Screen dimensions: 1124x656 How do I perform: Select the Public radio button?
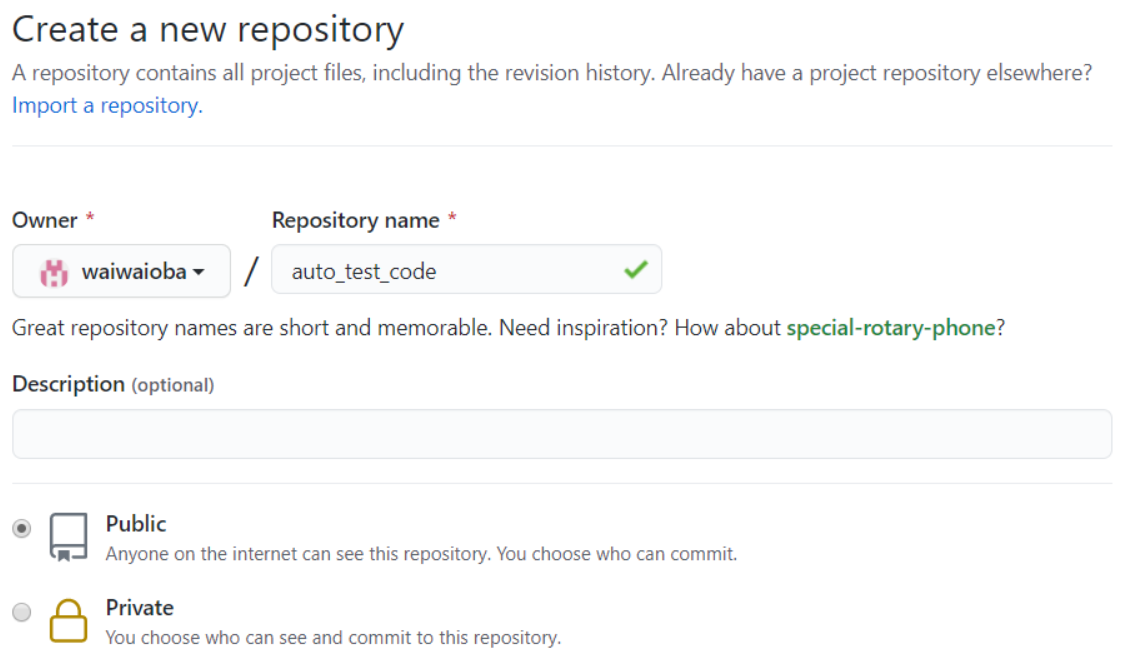[22, 528]
